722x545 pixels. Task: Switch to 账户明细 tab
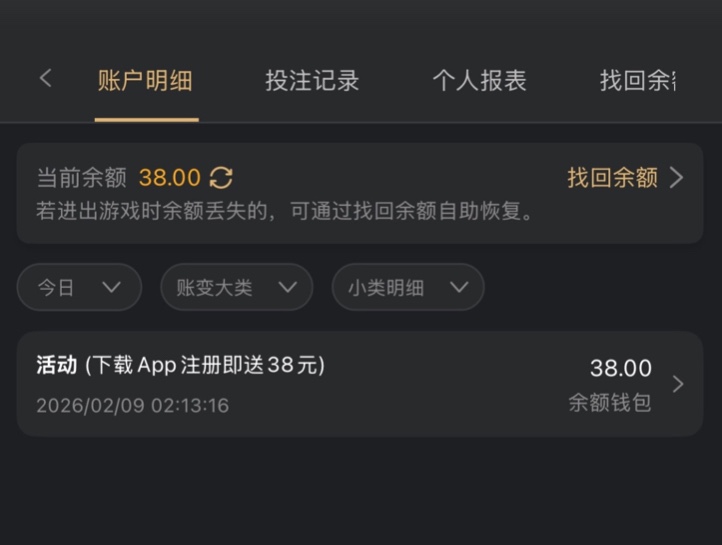coord(145,81)
